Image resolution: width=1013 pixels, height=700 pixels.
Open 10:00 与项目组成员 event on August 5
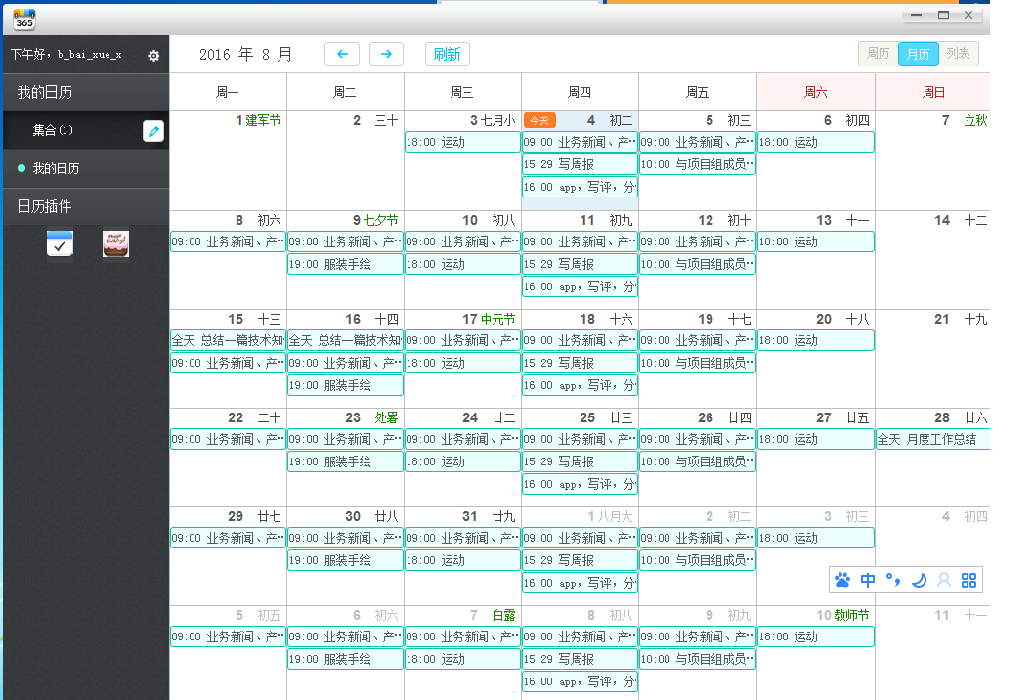click(697, 164)
